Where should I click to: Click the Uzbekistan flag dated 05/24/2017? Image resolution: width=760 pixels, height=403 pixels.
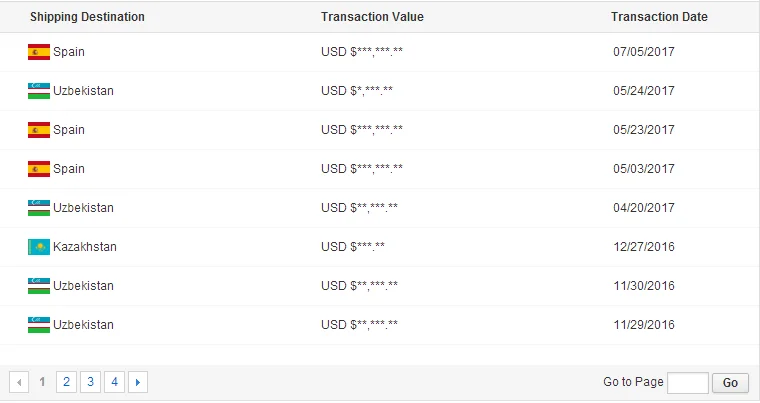tap(39, 91)
